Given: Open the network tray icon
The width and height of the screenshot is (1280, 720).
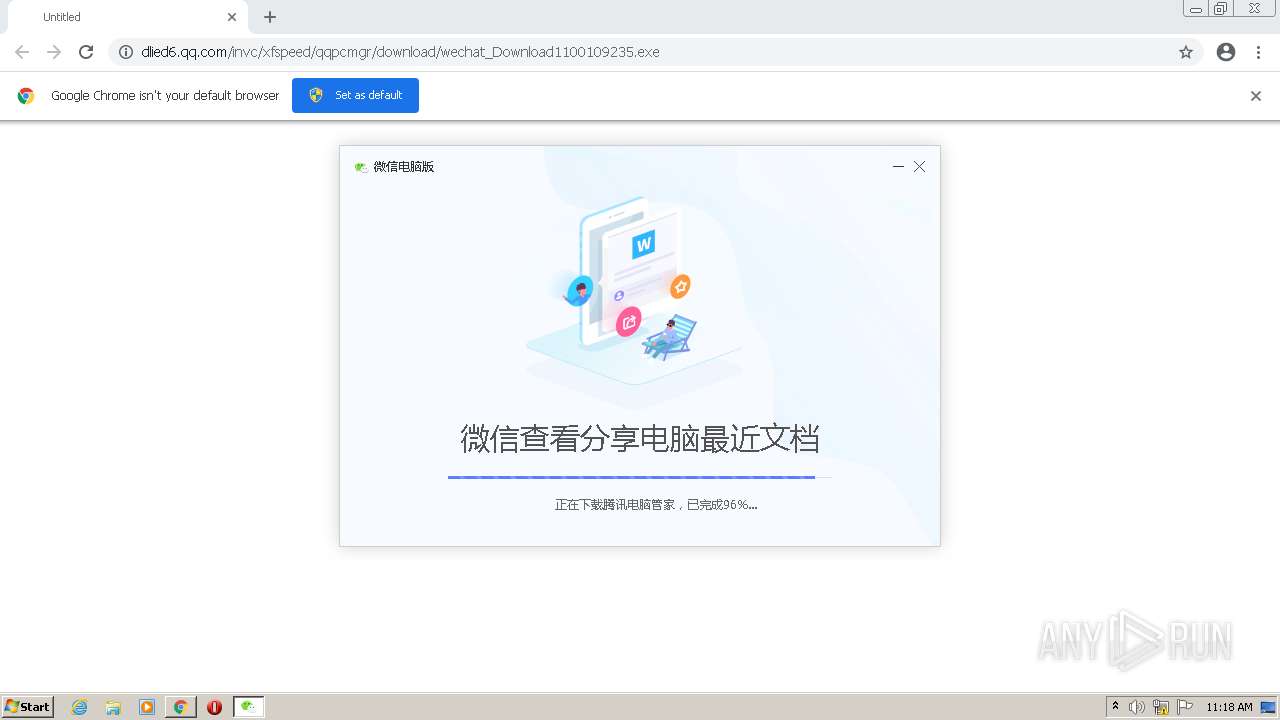Looking at the screenshot, I should click(x=1161, y=707).
